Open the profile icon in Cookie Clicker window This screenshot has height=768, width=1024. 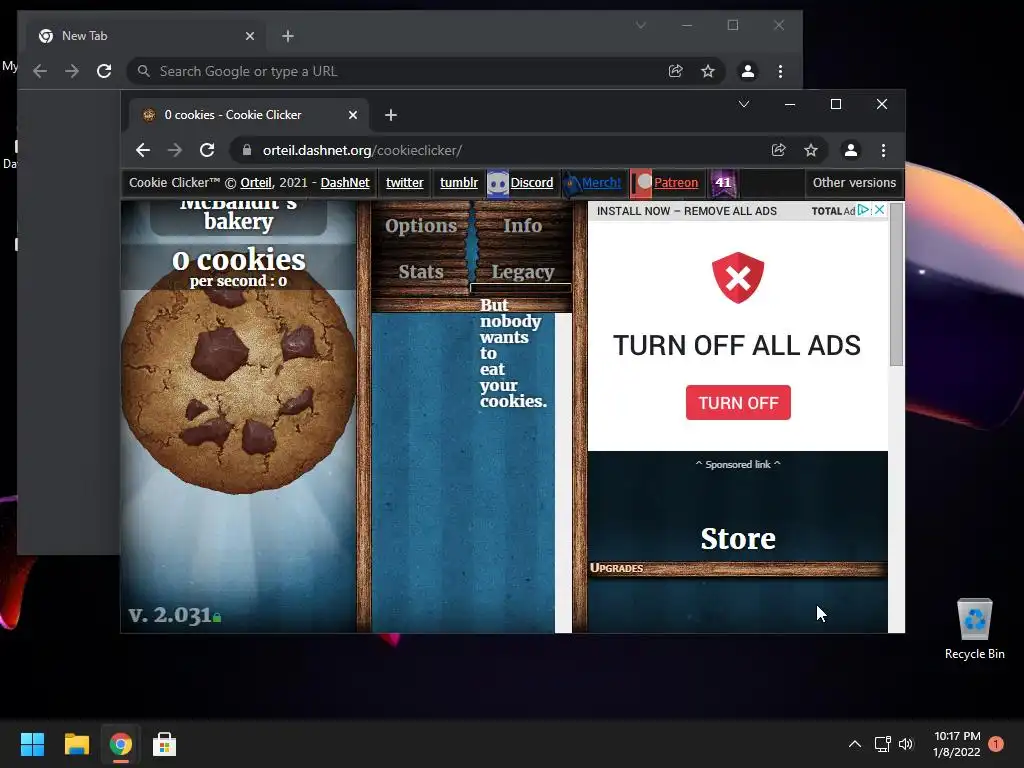click(x=851, y=150)
